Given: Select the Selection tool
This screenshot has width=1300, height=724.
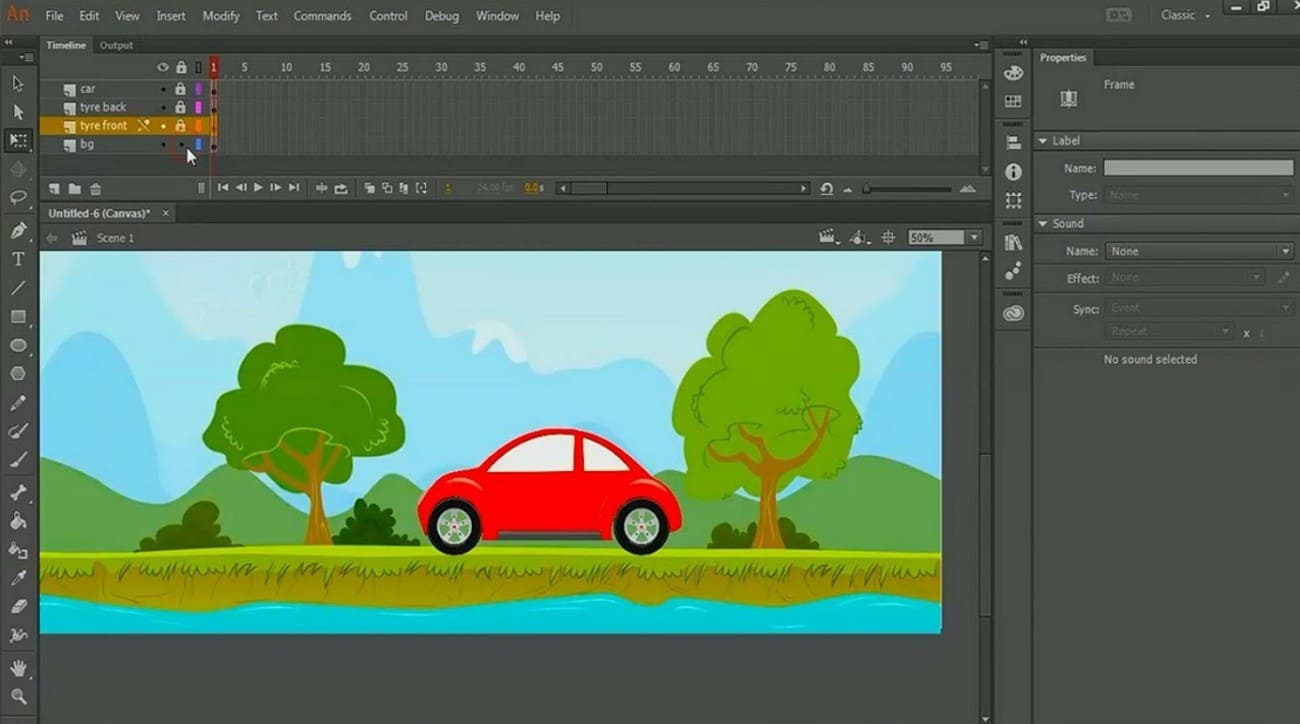Looking at the screenshot, I should [x=17, y=83].
